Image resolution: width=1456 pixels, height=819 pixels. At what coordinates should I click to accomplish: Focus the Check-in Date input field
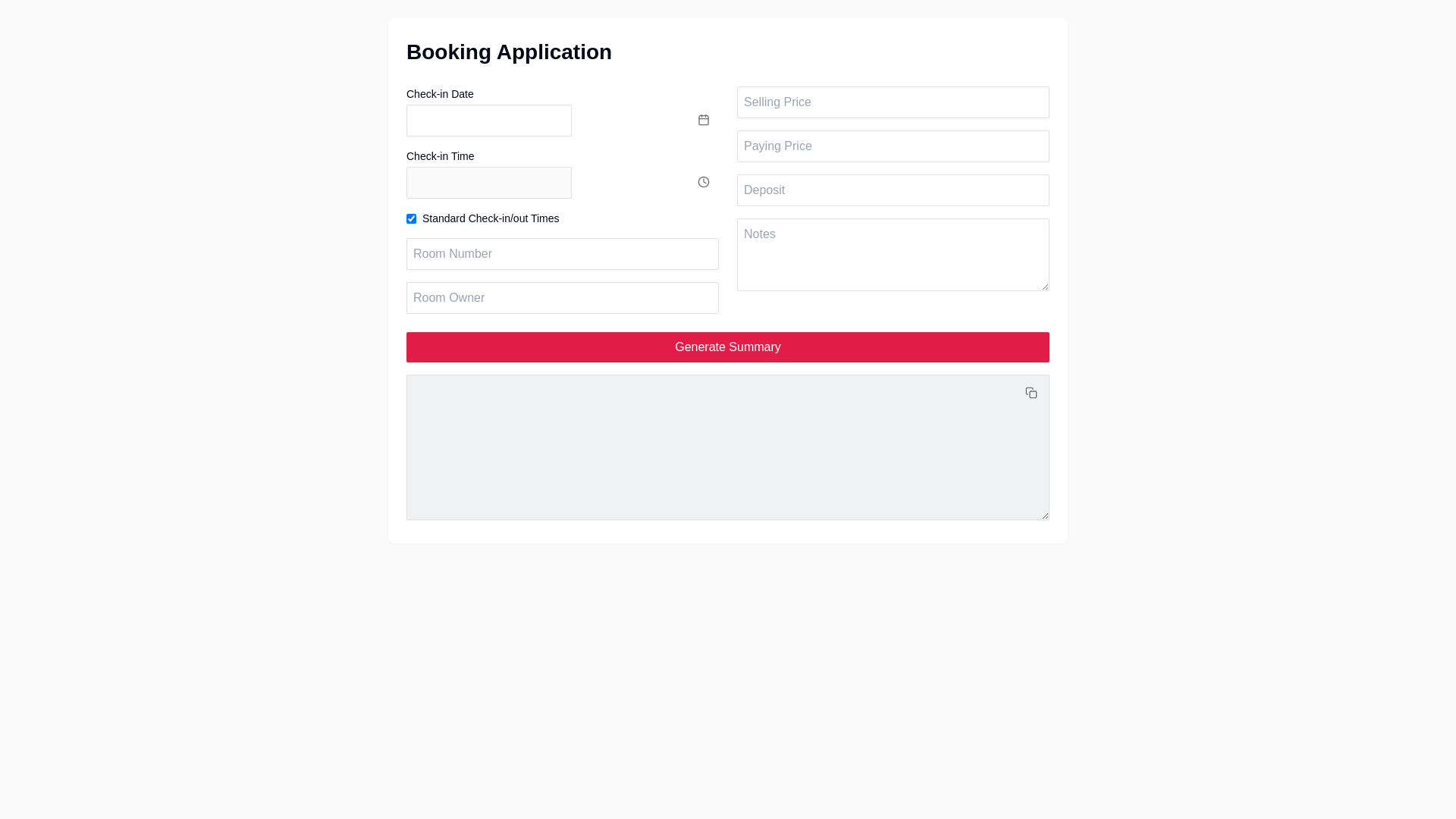[x=489, y=121]
